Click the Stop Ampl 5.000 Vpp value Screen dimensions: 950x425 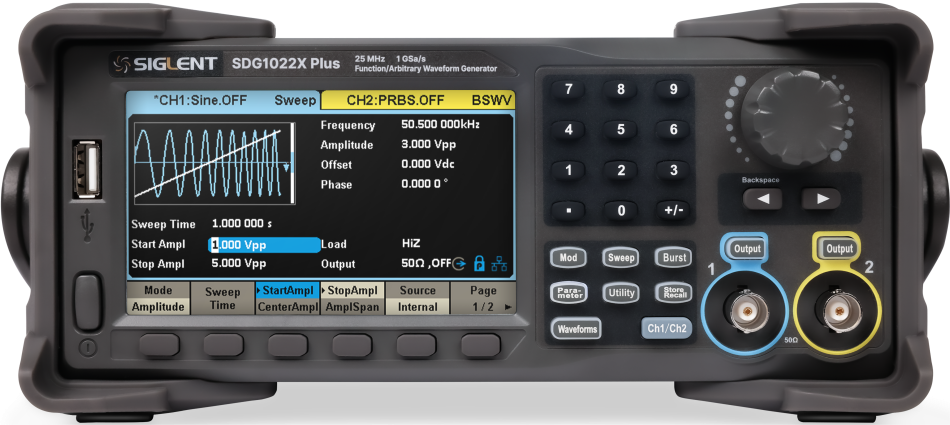[239, 264]
